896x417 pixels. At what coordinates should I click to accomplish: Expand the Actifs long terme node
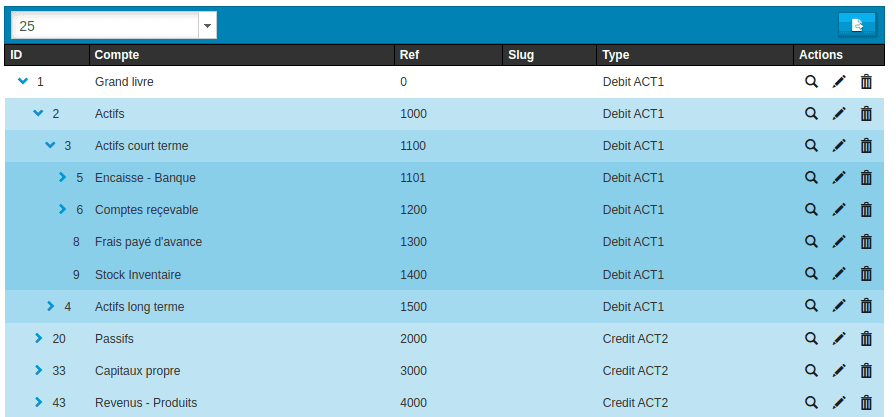point(51,306)
